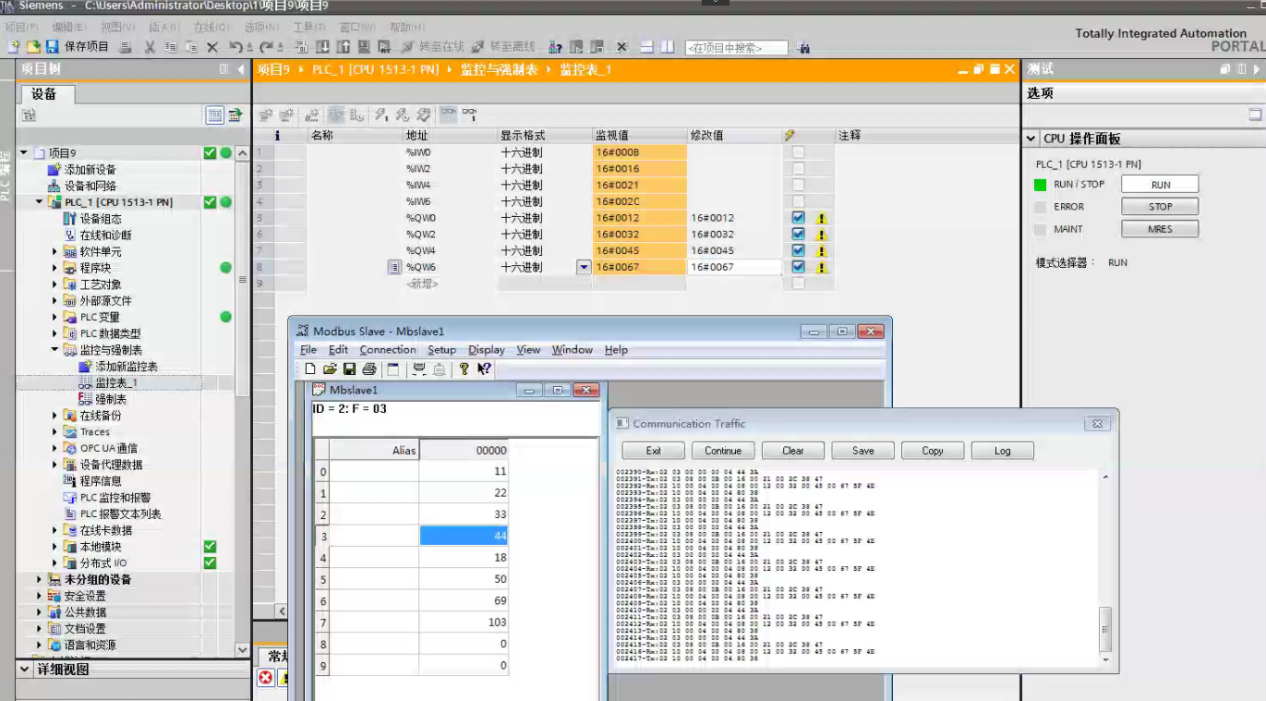Click the STOP button in CPU panel
Image resolution: width=1266 pixels, height=701 pixels.
(x=1160, y=207)
